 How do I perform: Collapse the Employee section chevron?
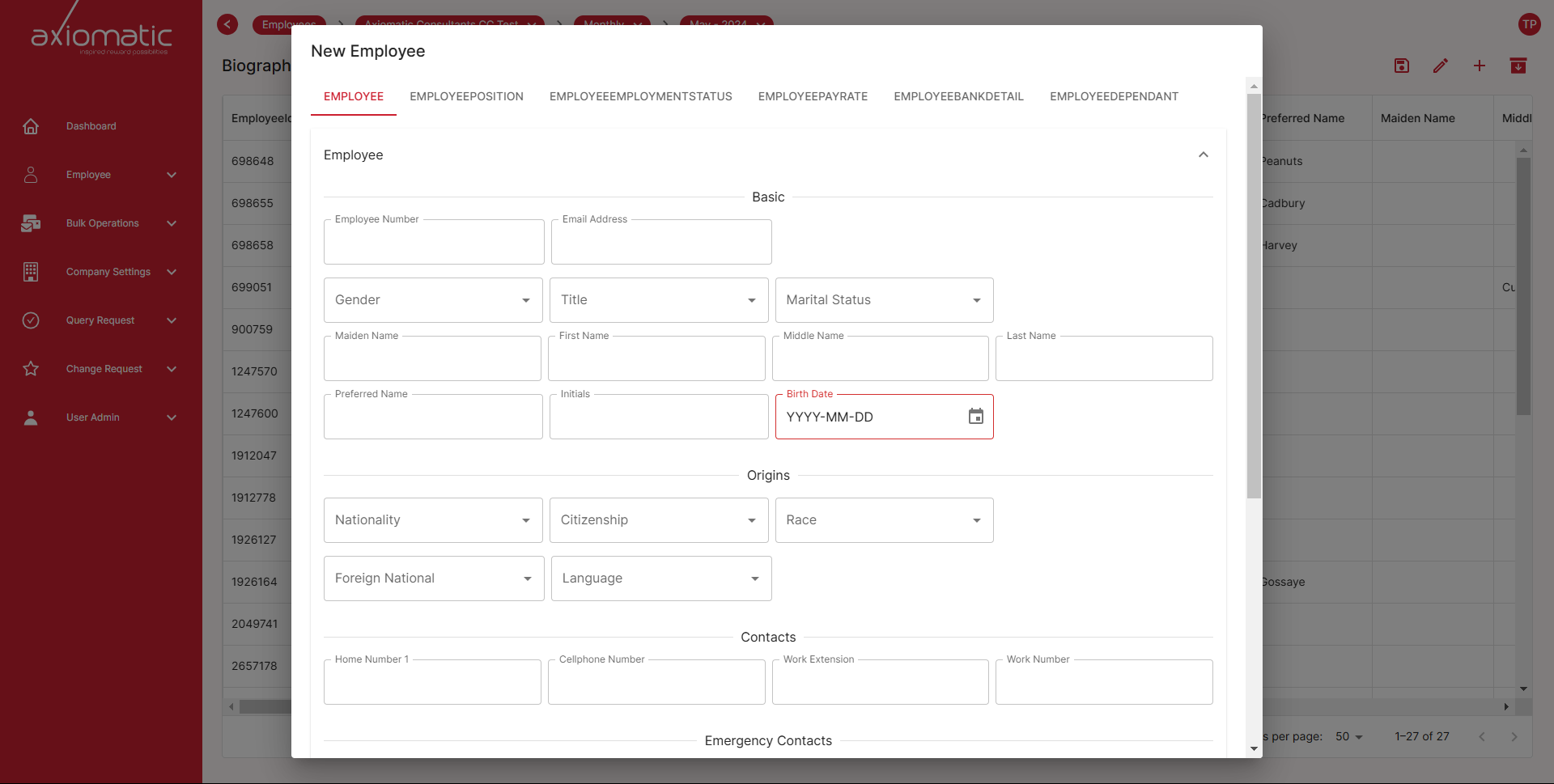pyautogui.click(x=1203, y=155)
